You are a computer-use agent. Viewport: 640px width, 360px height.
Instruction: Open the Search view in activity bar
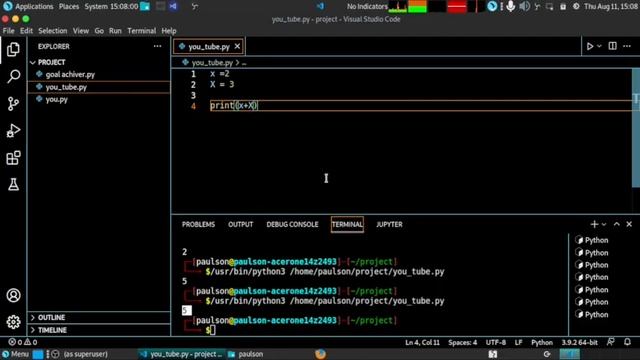(13, 76)
